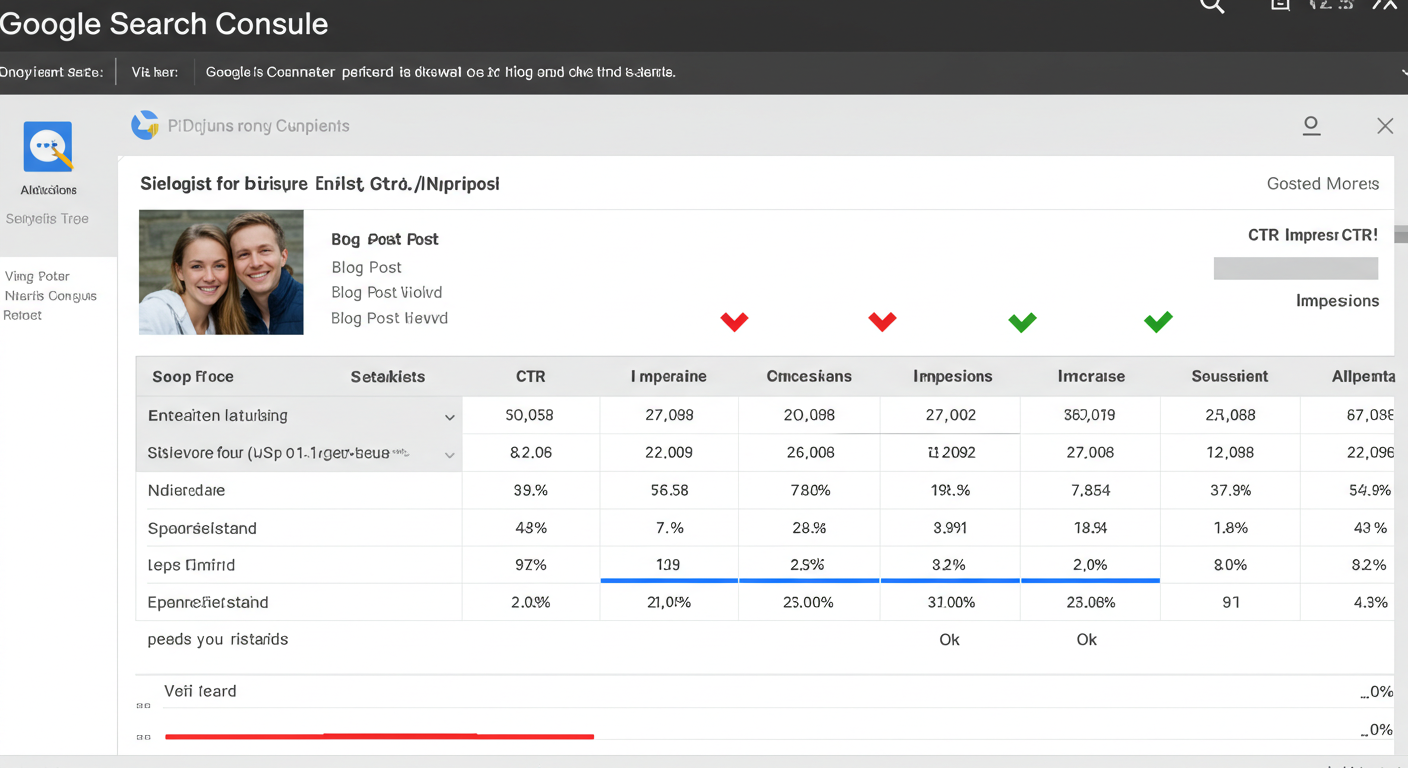Viewport: 1408px width, 768px height.
Task: Click the Setakiets column header
Action: [x=388, y=377]
